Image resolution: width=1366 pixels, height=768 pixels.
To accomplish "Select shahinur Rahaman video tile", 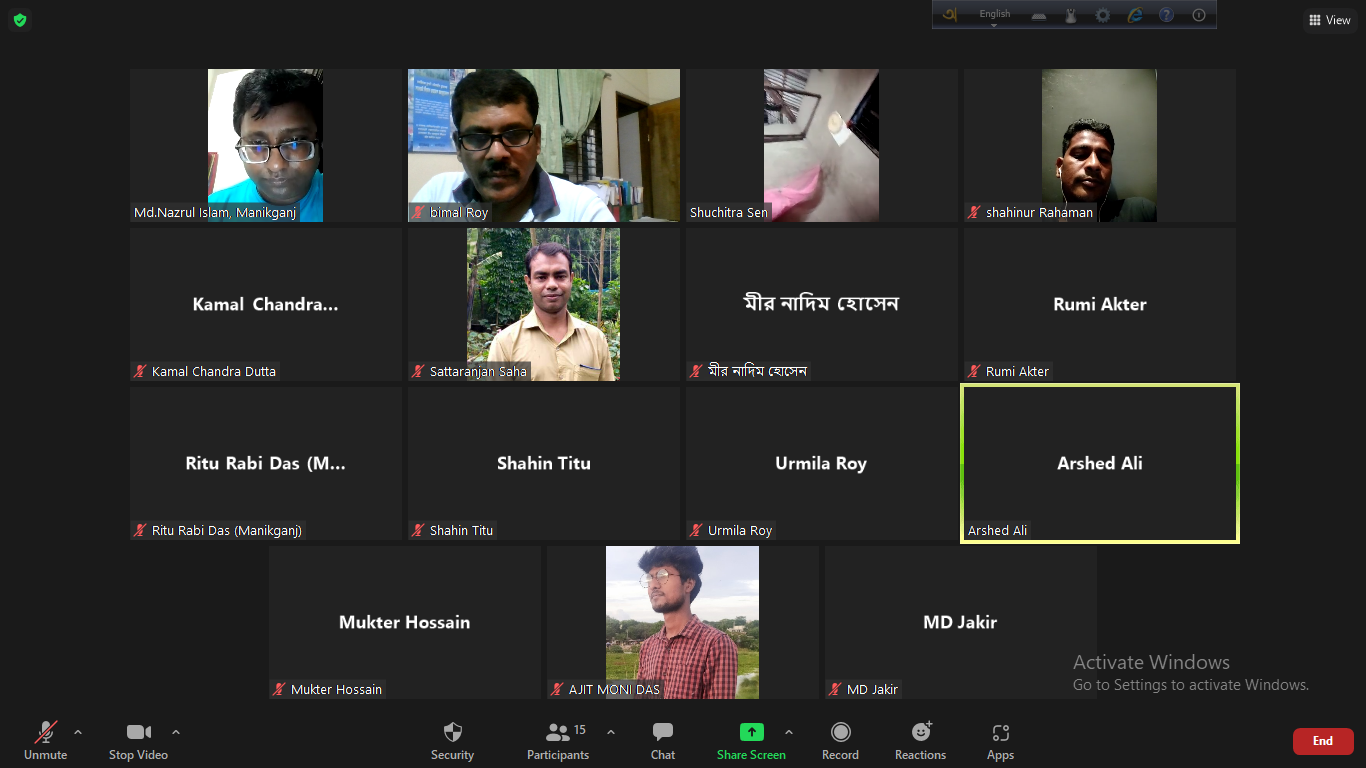I will pos(1100,145).
